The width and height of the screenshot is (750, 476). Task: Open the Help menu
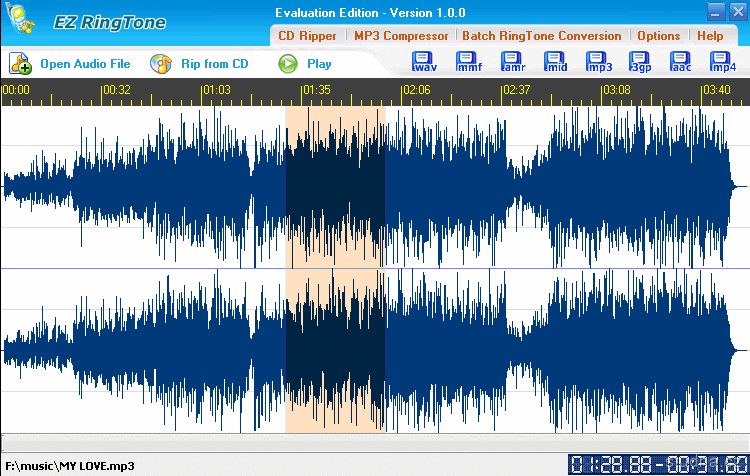710,36
